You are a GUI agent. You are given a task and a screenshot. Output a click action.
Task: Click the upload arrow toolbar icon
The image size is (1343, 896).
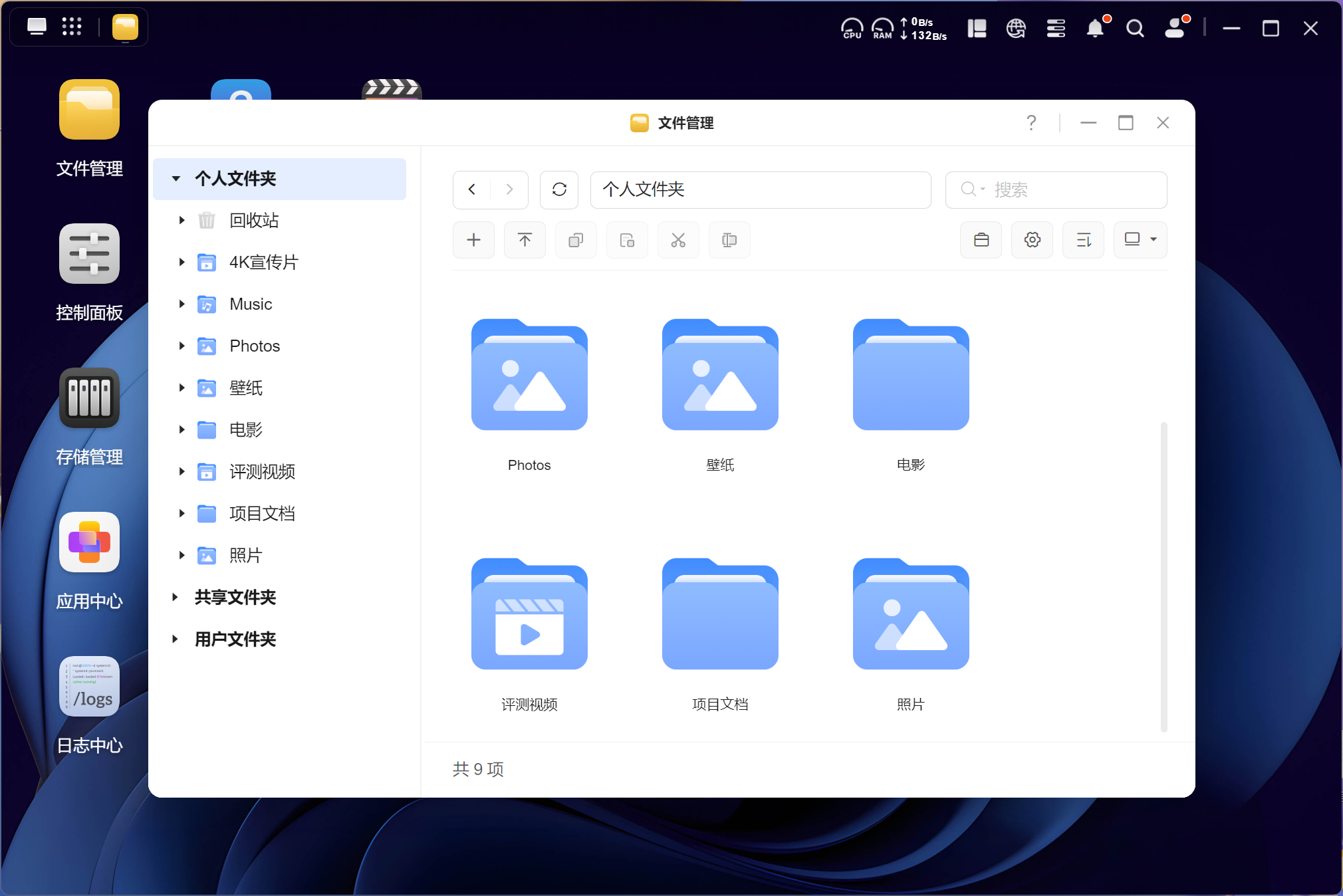[x=525, y=240]
